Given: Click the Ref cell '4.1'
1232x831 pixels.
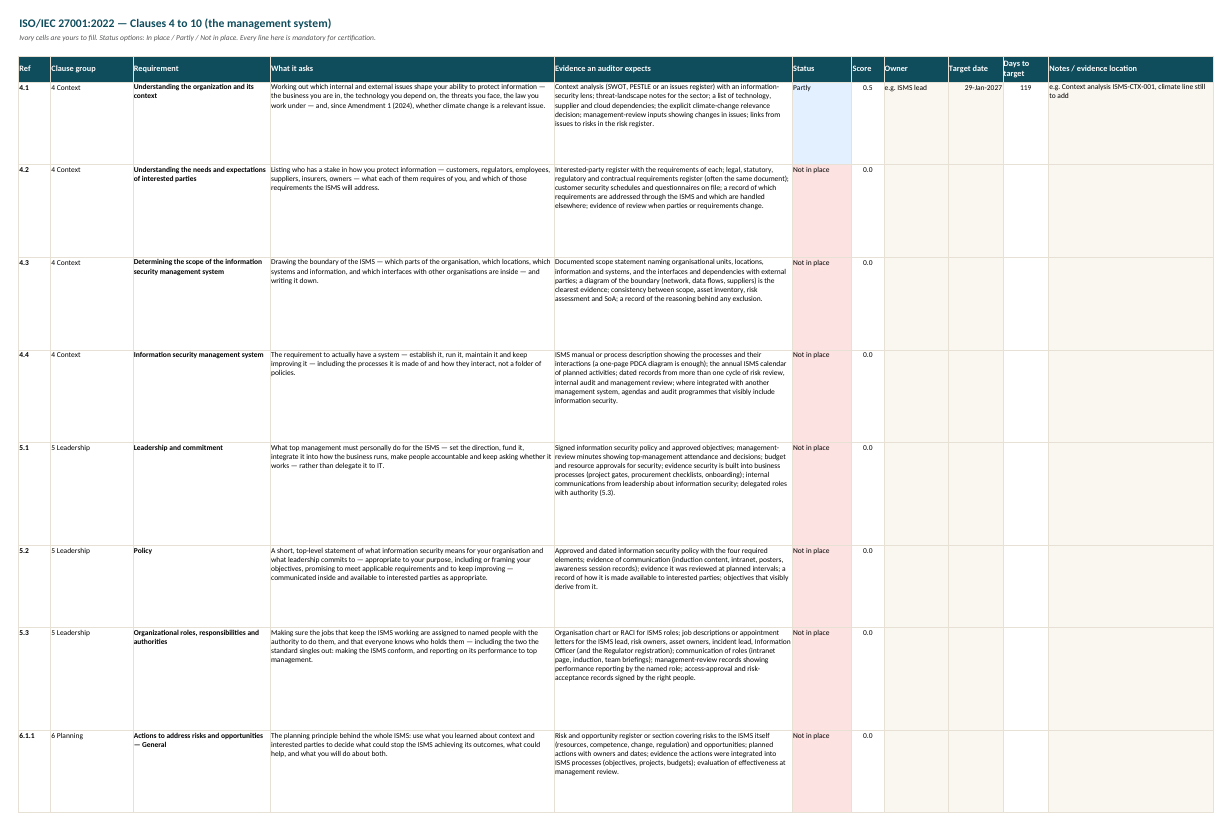Looking at the screenshot, I should point(34,122).
